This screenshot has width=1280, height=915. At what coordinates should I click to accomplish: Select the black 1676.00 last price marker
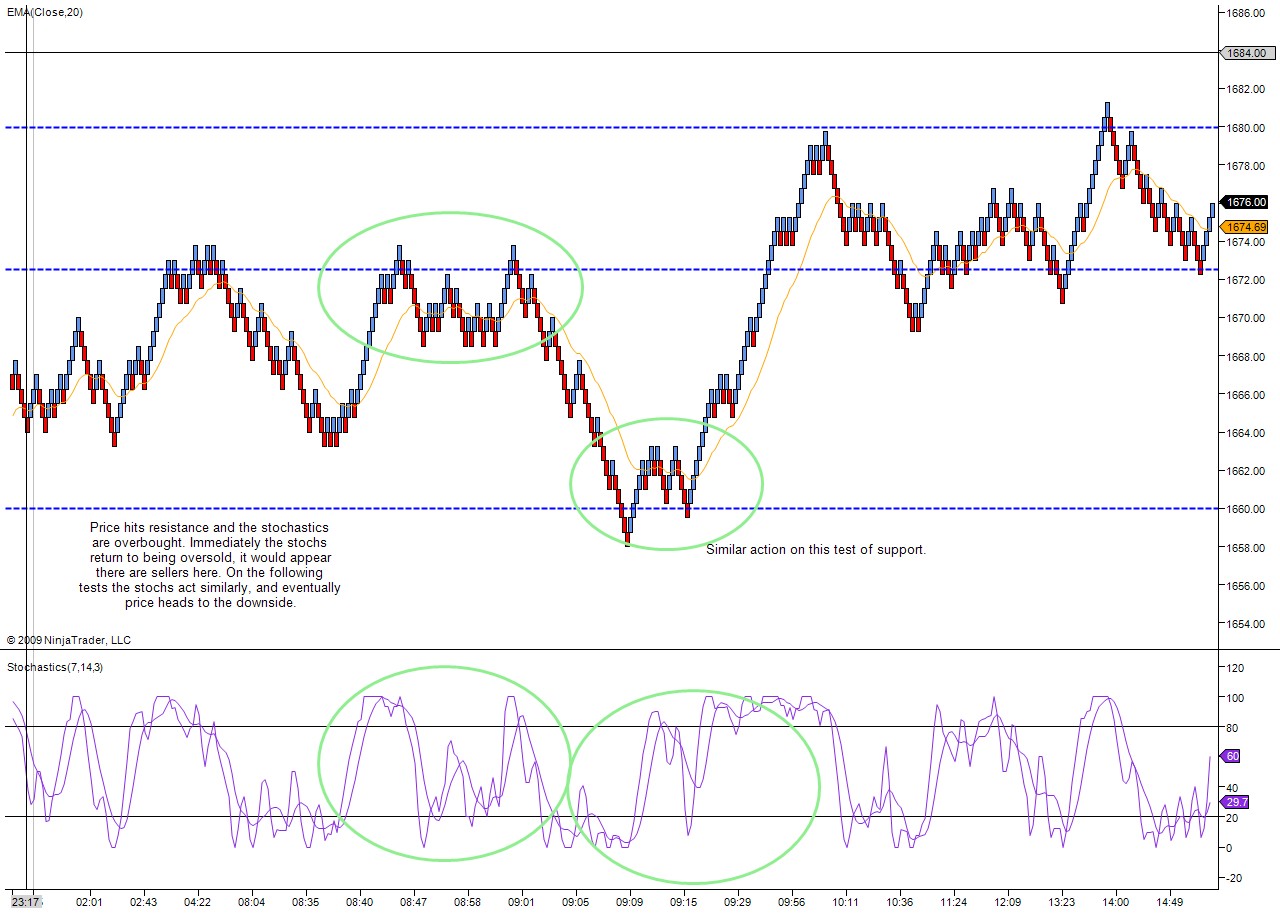tap(1245, 202)
